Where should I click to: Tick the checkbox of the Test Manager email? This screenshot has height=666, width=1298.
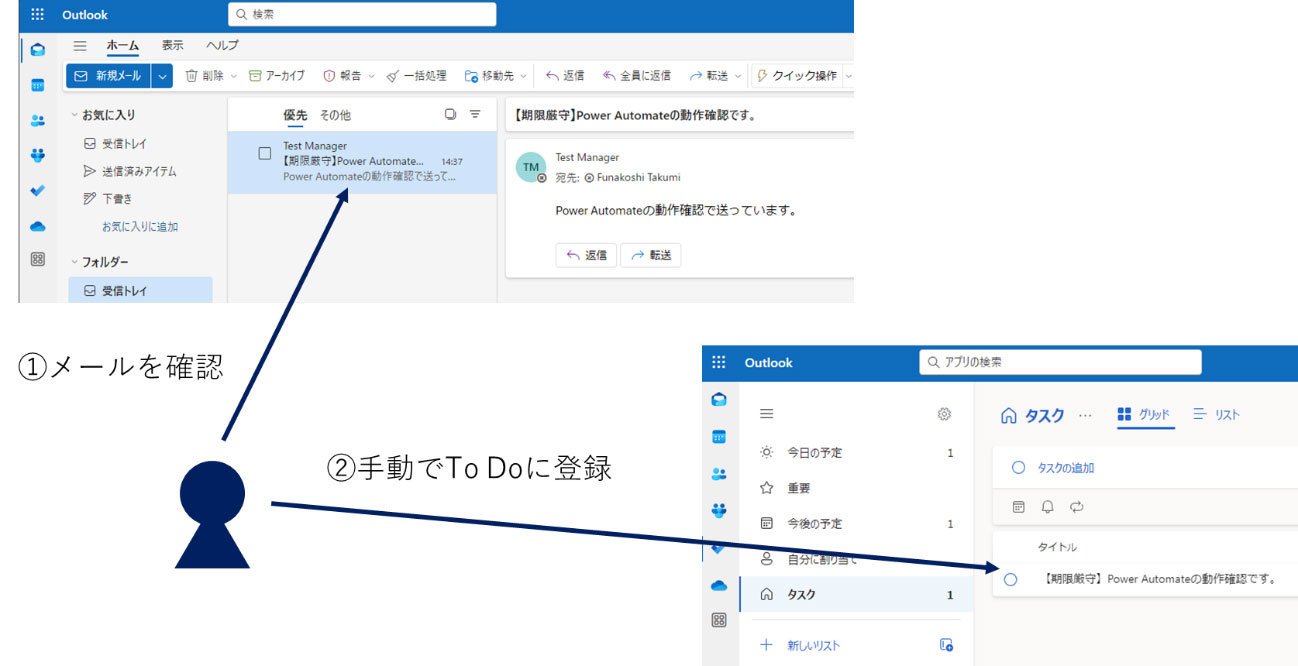coord(265,153)
